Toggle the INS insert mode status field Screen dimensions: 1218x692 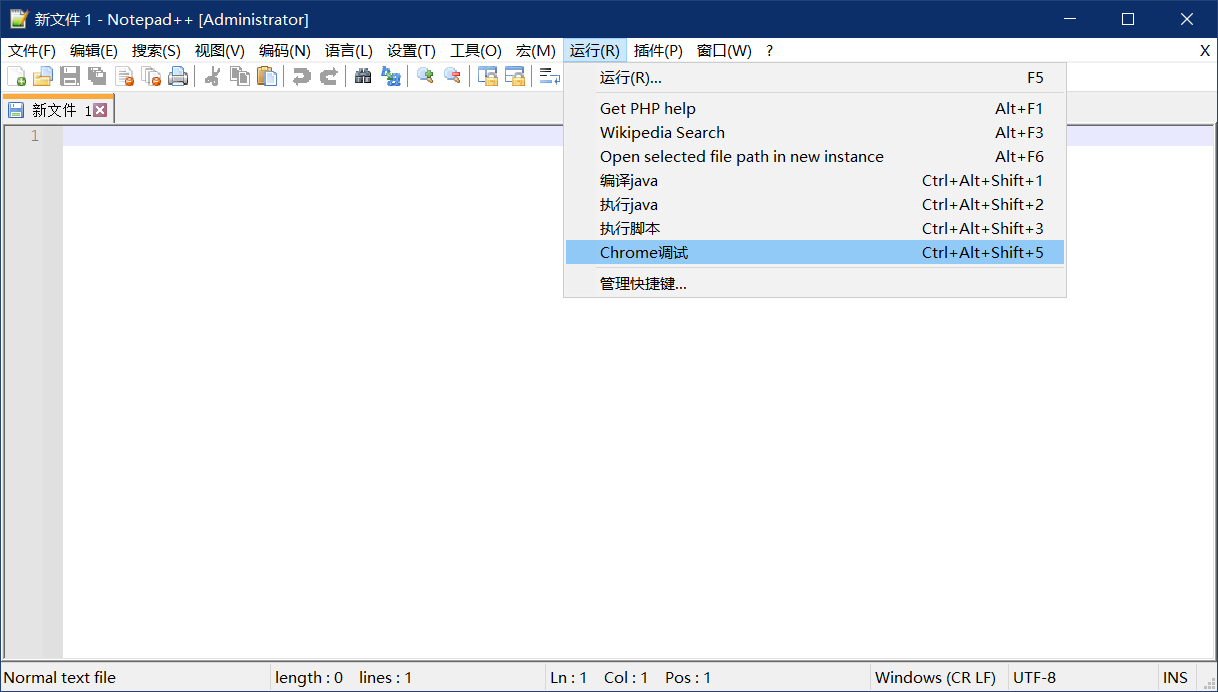pyautogui.click(x=1177, y=678)
